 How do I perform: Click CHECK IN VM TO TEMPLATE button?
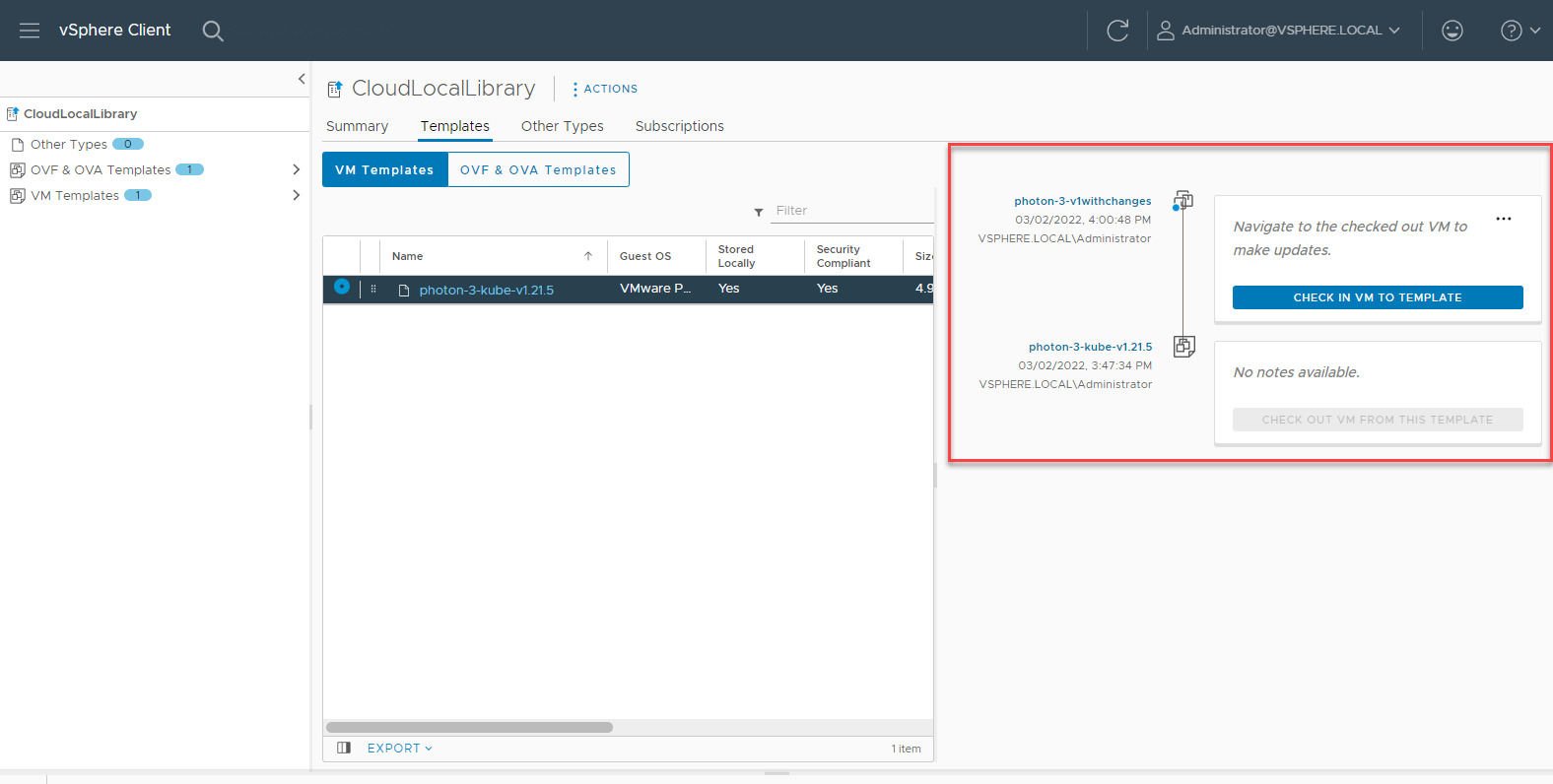coord(1378,297)
